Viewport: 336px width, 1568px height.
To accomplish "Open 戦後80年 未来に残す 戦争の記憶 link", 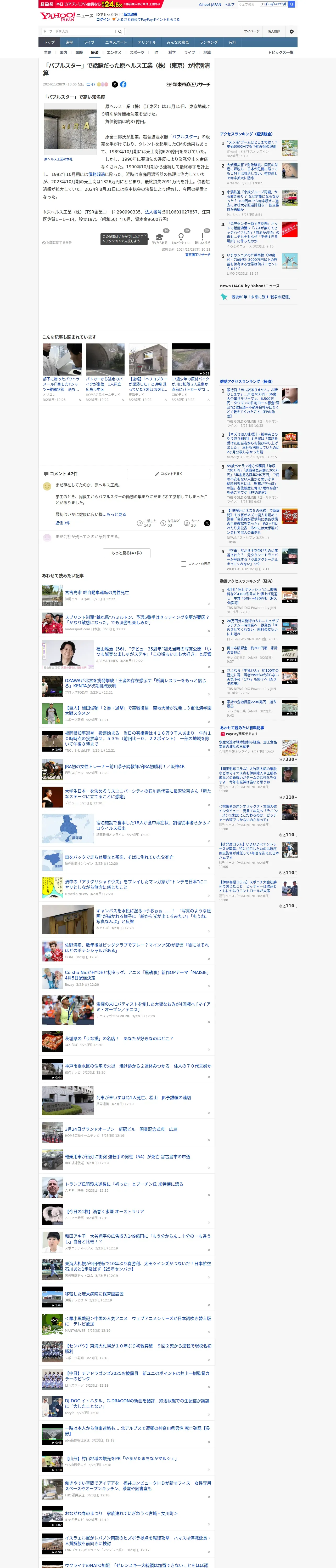I will (260, 297).
